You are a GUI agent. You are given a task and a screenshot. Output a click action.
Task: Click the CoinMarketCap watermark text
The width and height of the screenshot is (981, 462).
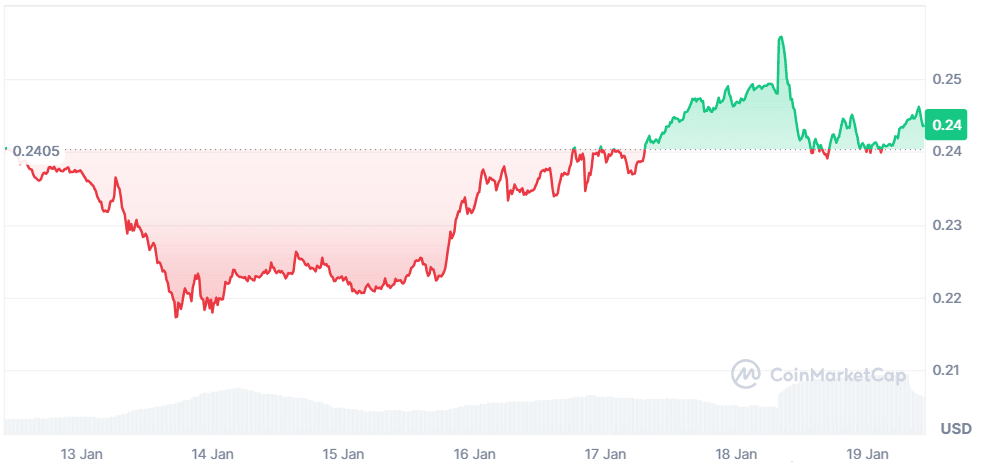(x=838, y=375)
